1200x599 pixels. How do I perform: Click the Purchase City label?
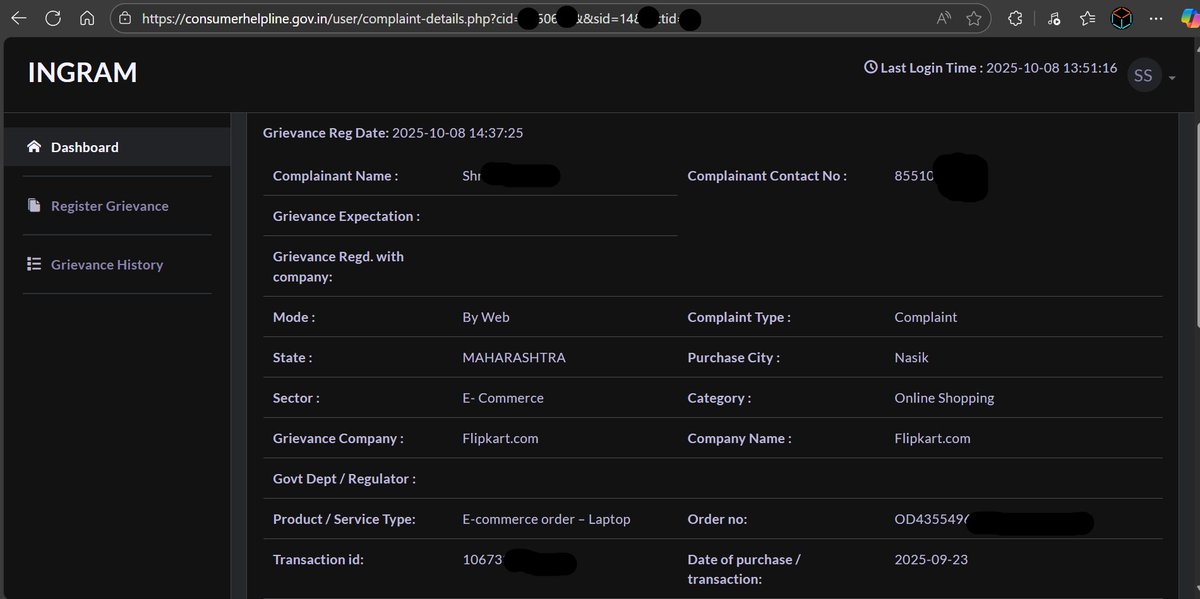point(733,357)
